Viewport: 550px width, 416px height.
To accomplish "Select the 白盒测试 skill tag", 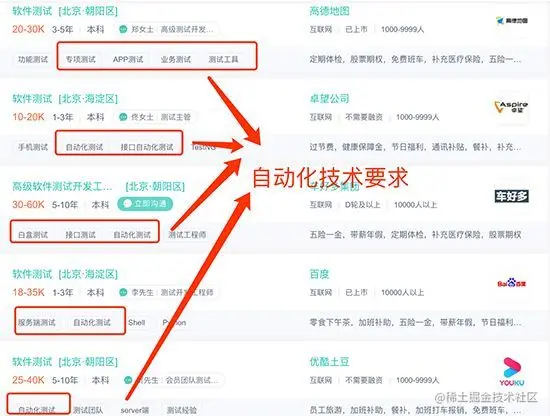I will click(33, 235).
